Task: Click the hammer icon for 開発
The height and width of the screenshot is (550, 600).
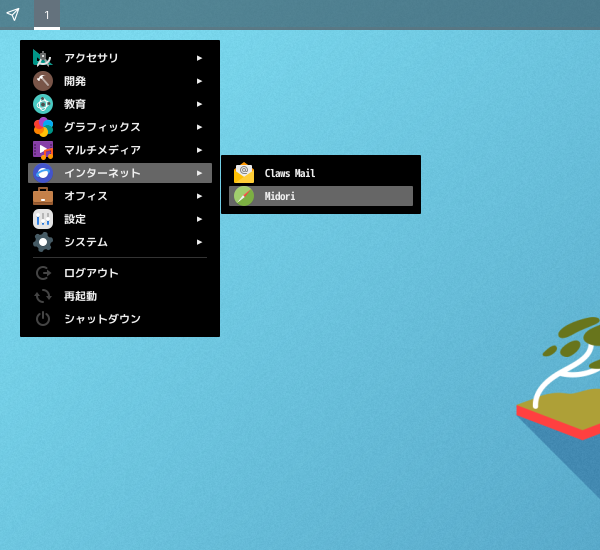Action: [x=43, y=81]
